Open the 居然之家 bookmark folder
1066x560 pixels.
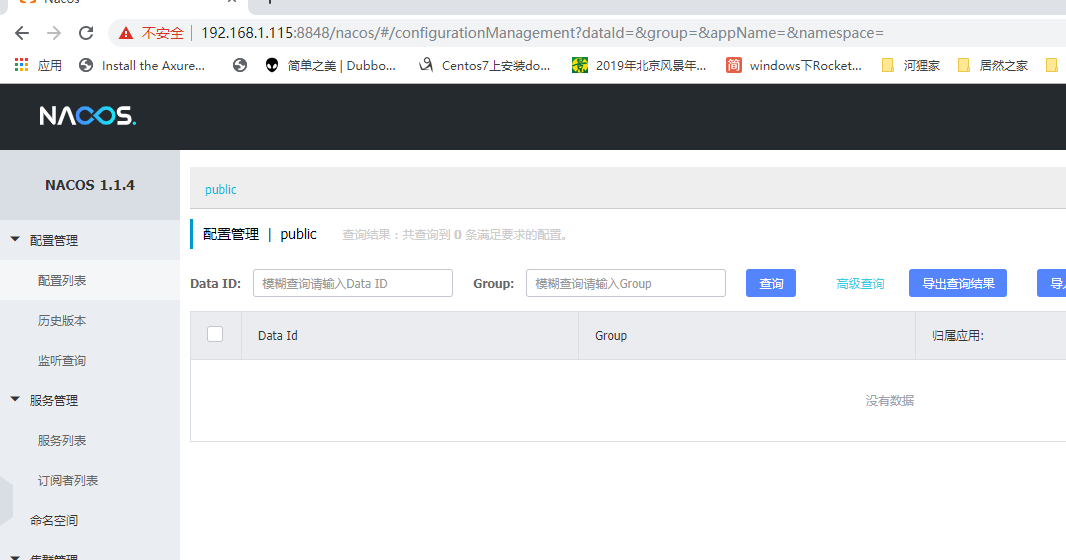(992, 65)
